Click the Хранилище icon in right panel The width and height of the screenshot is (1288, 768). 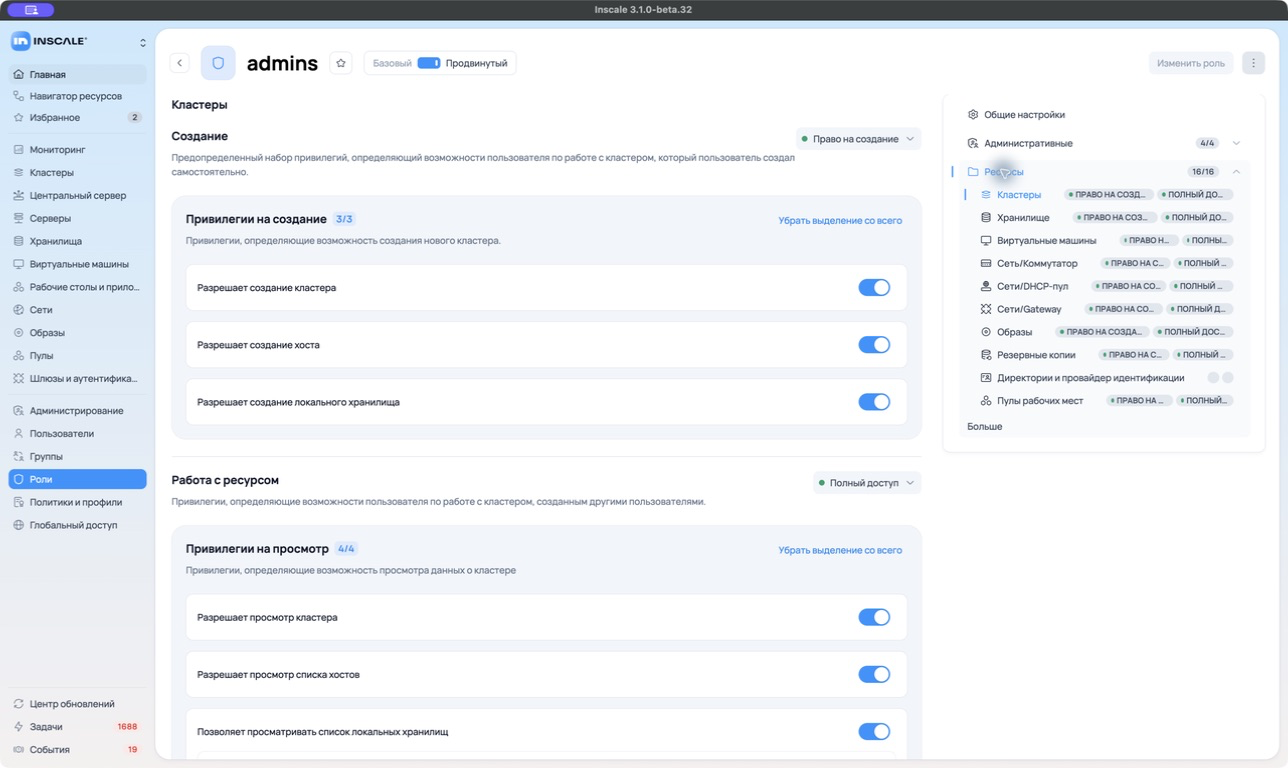(986, 217)
